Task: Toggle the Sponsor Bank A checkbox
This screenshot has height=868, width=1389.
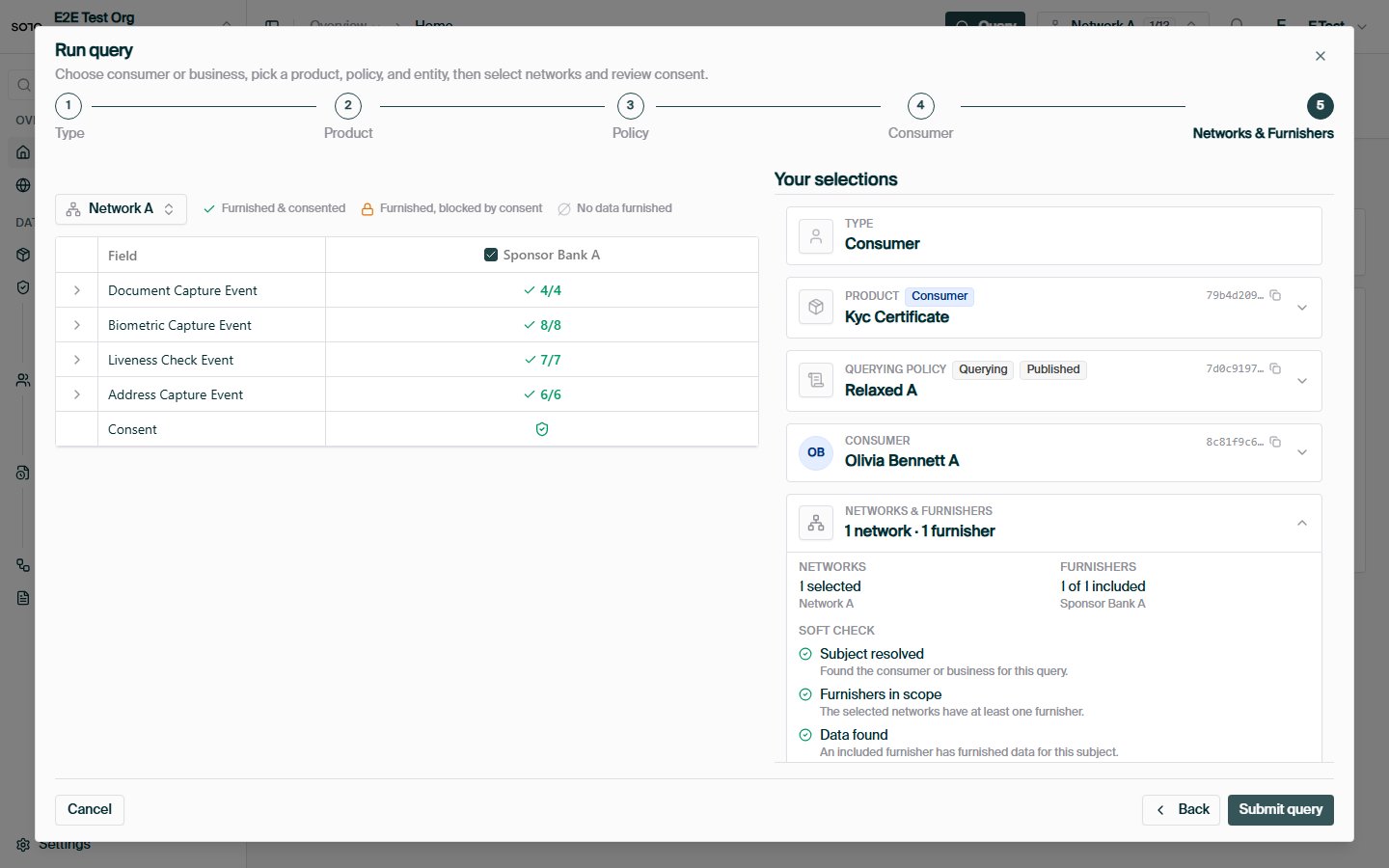Action: click(490, 256)
